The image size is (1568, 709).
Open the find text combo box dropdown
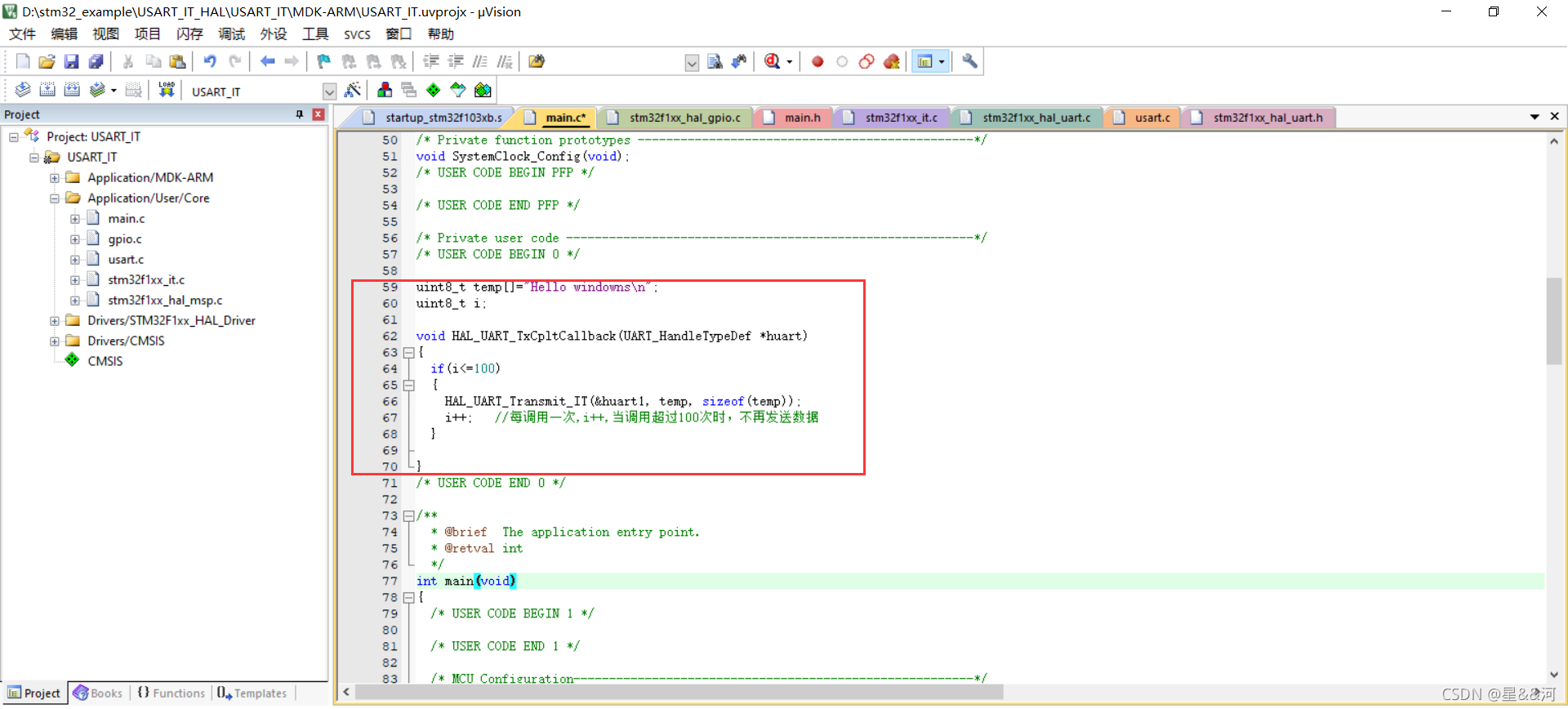[692, 63]
